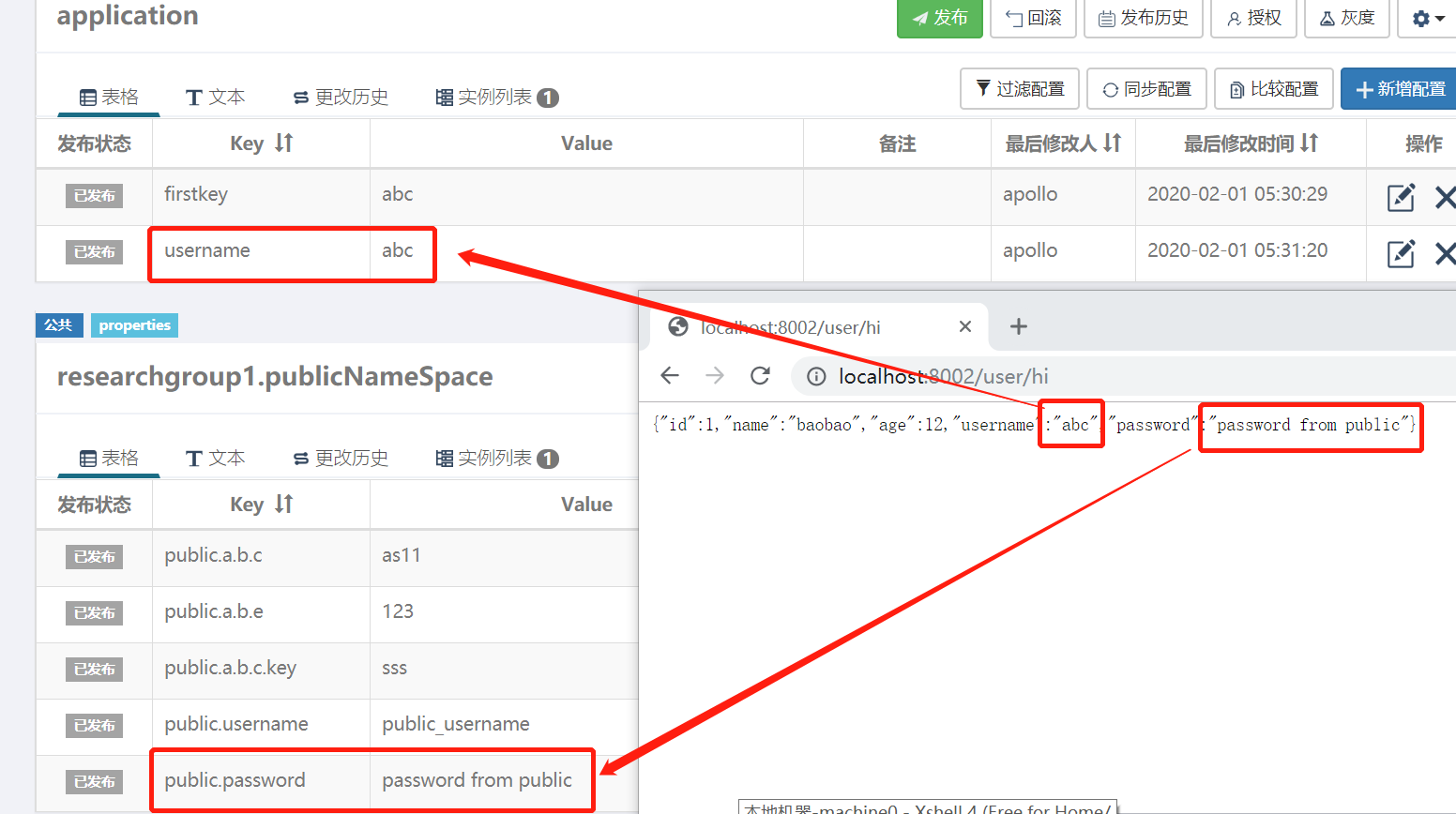
Task: Click public.a.b.e key cell
Action: (x=261, y=614)
